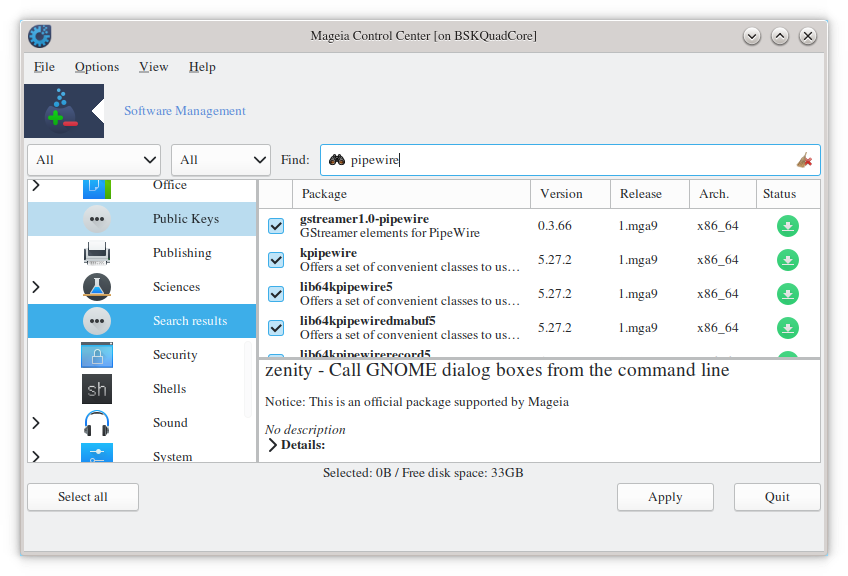
Task: Click the Sound headphones icon
Action: pos(97,423)
